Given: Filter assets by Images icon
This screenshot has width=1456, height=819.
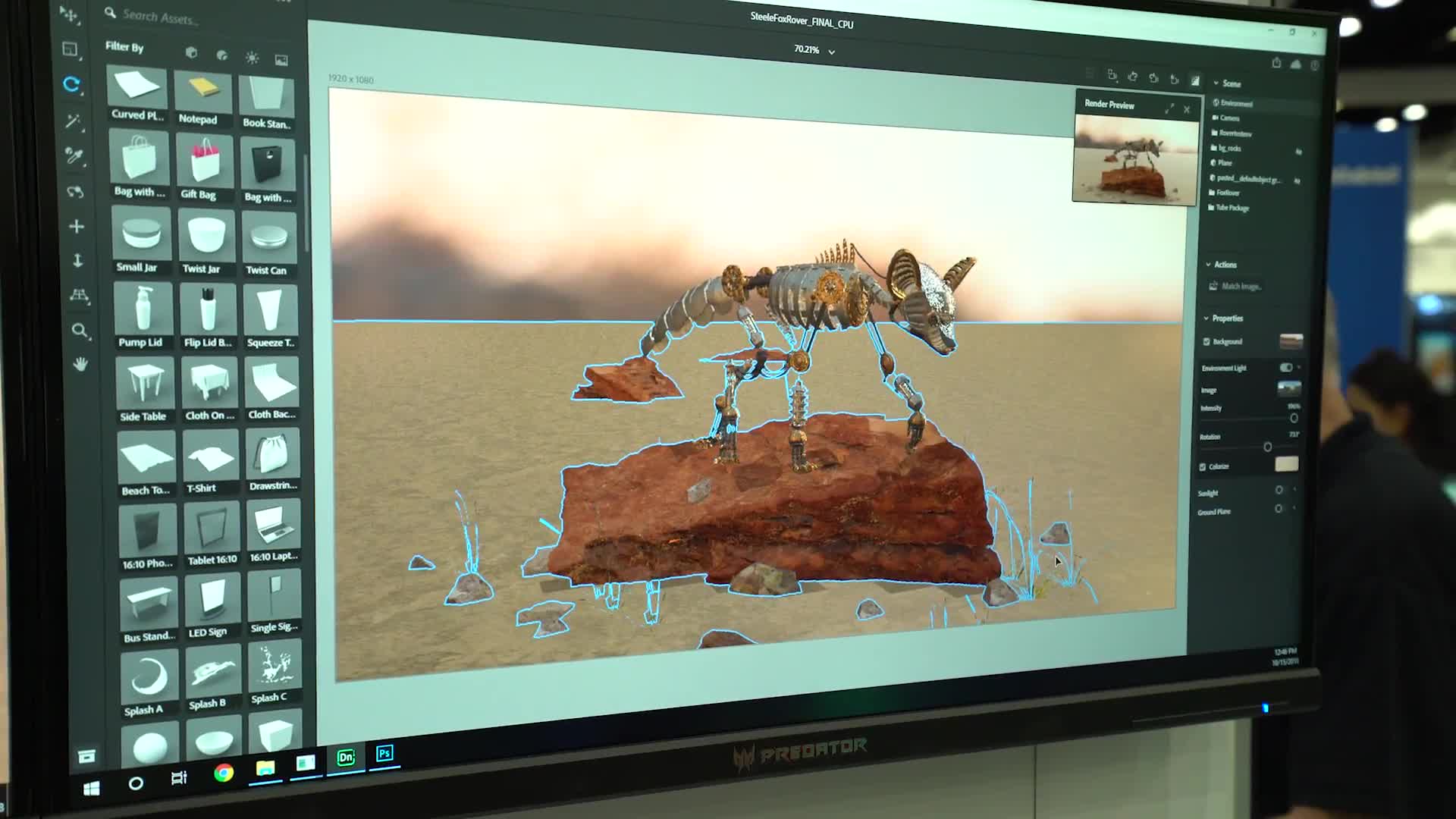Looking at the screenshot, I should click(x=281, y=60).
